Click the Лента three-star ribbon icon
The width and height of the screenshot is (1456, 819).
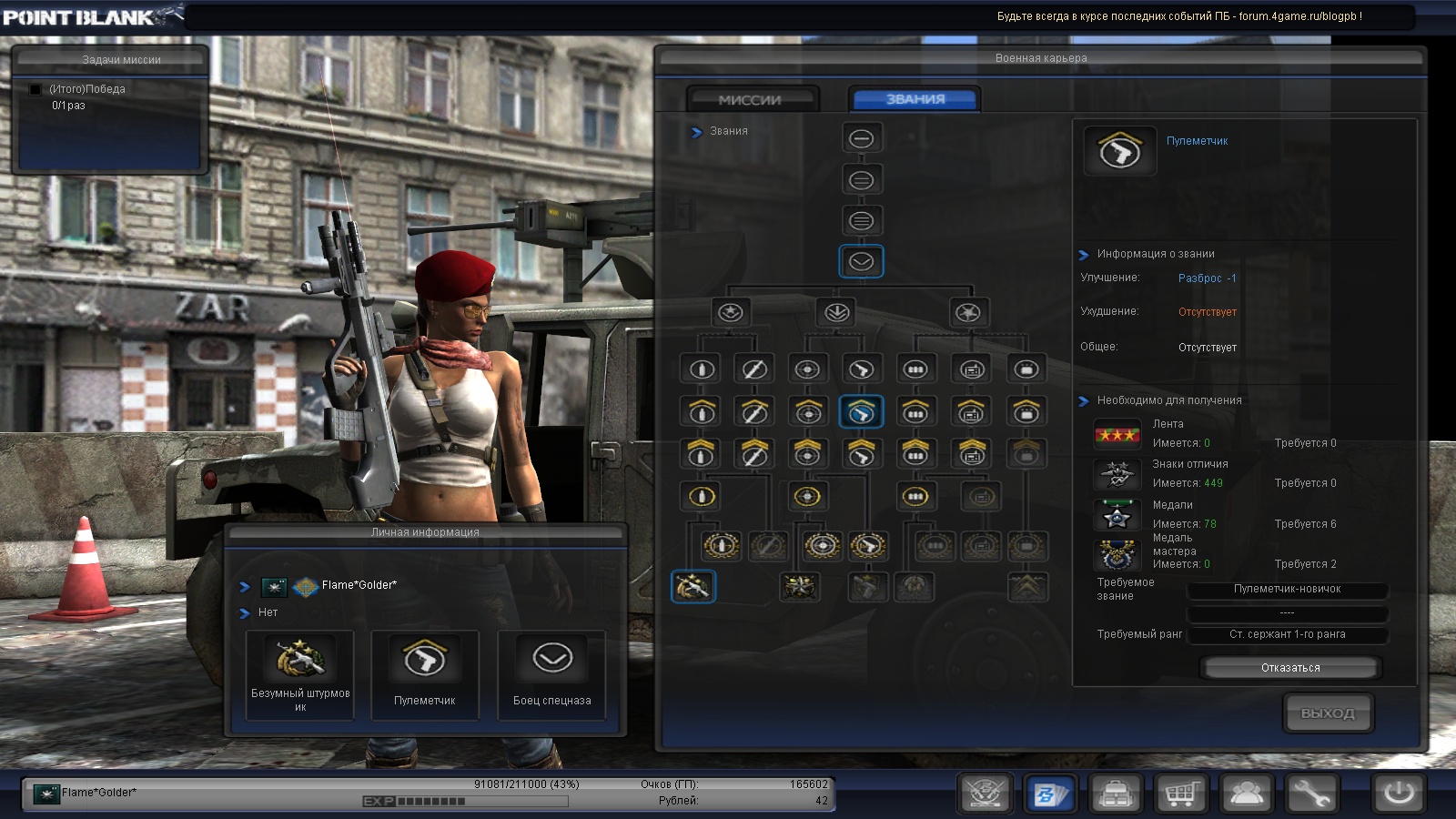point(1117,435)
